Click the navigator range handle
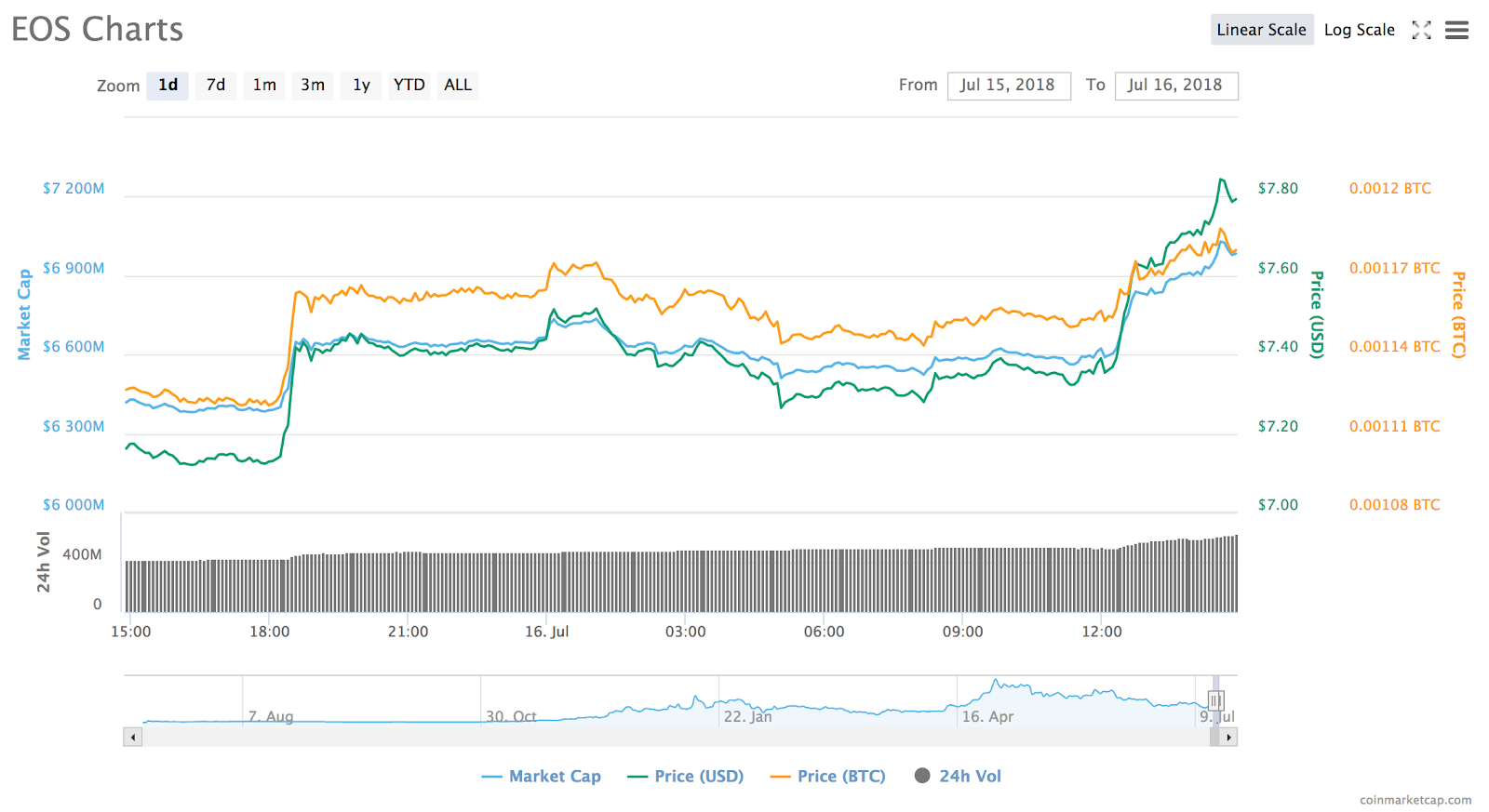 pyautogui.click(x=1215, y=700)
